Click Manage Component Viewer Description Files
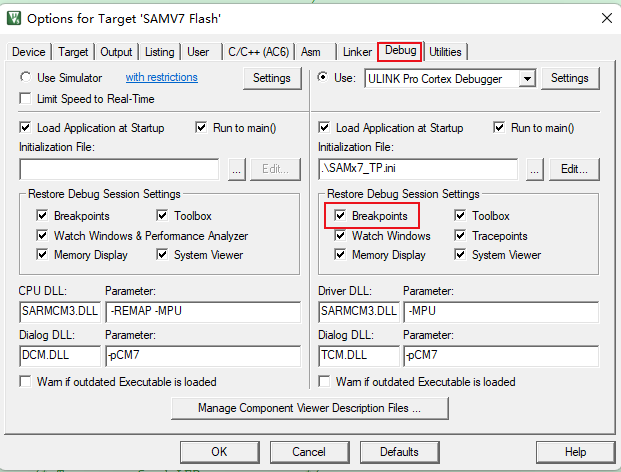 point(308,408)
